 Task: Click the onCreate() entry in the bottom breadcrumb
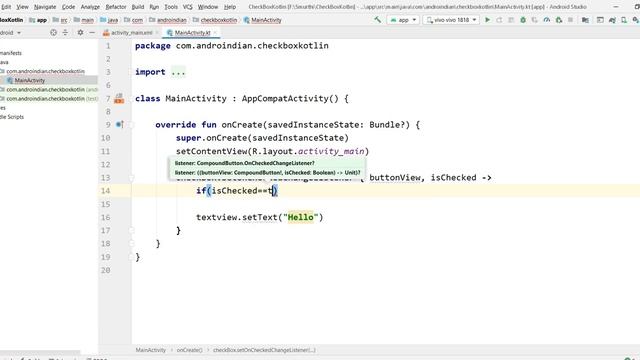click(189, 350)
